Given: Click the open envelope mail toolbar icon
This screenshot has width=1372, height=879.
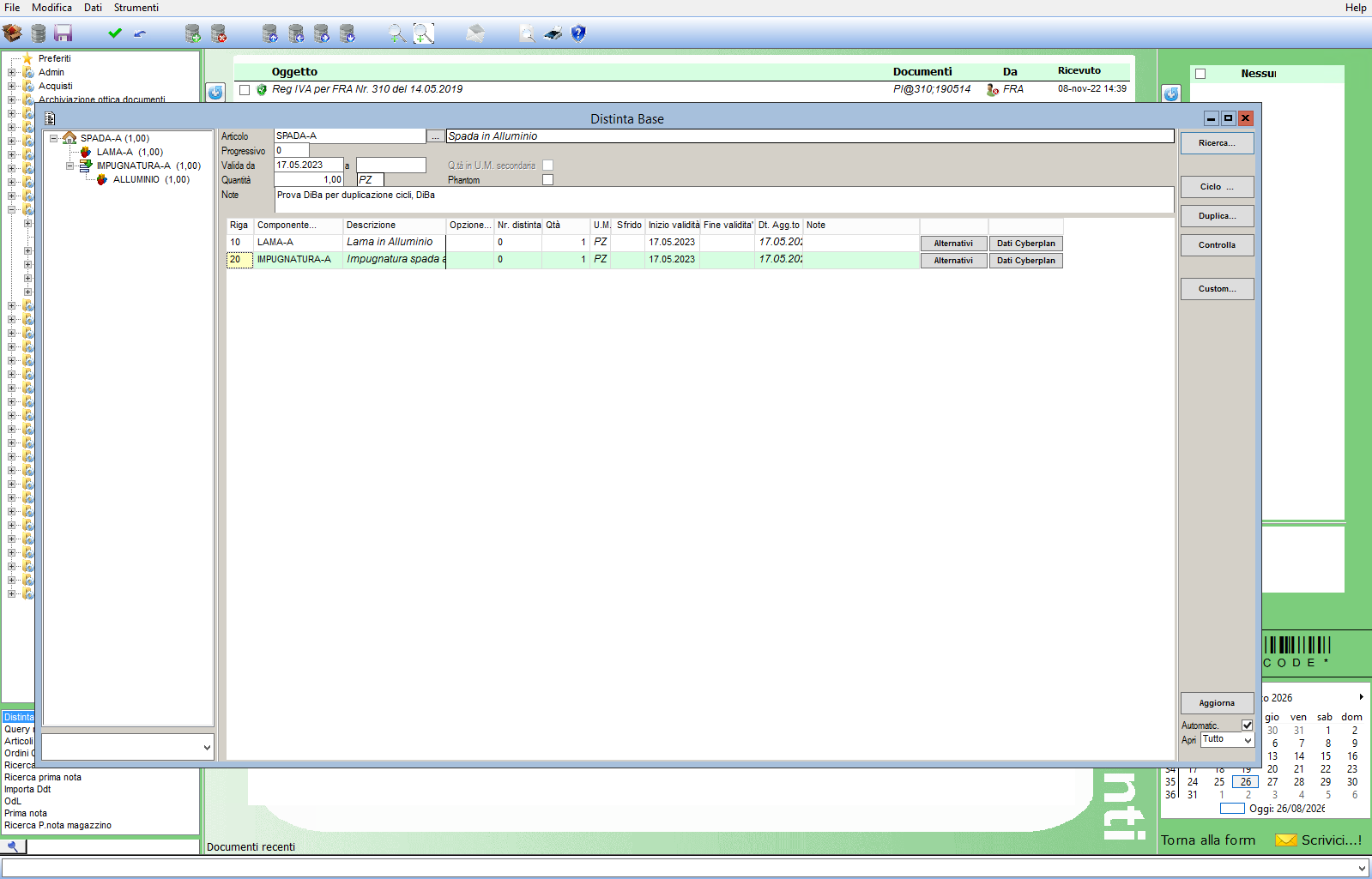Looking at the screenshot, I should click(475, 33).
